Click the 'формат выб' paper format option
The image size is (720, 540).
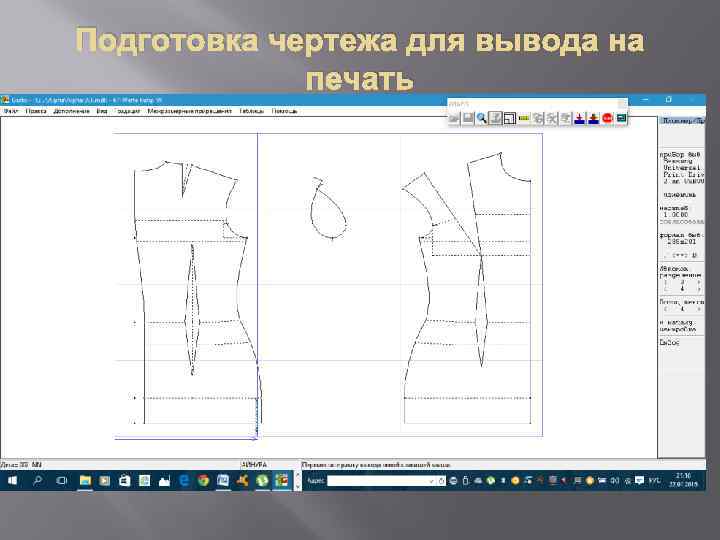[x=680, y=235]
